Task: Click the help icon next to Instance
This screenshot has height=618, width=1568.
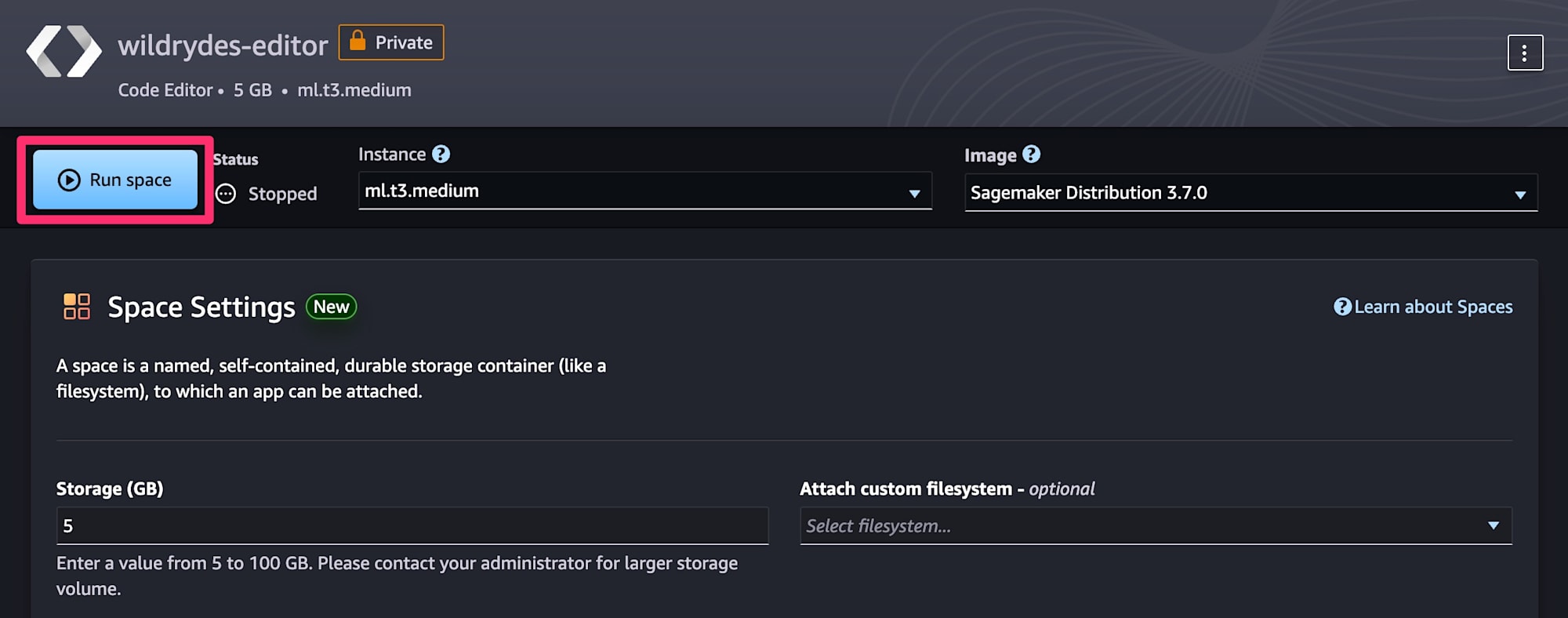Action: [441, 154]
